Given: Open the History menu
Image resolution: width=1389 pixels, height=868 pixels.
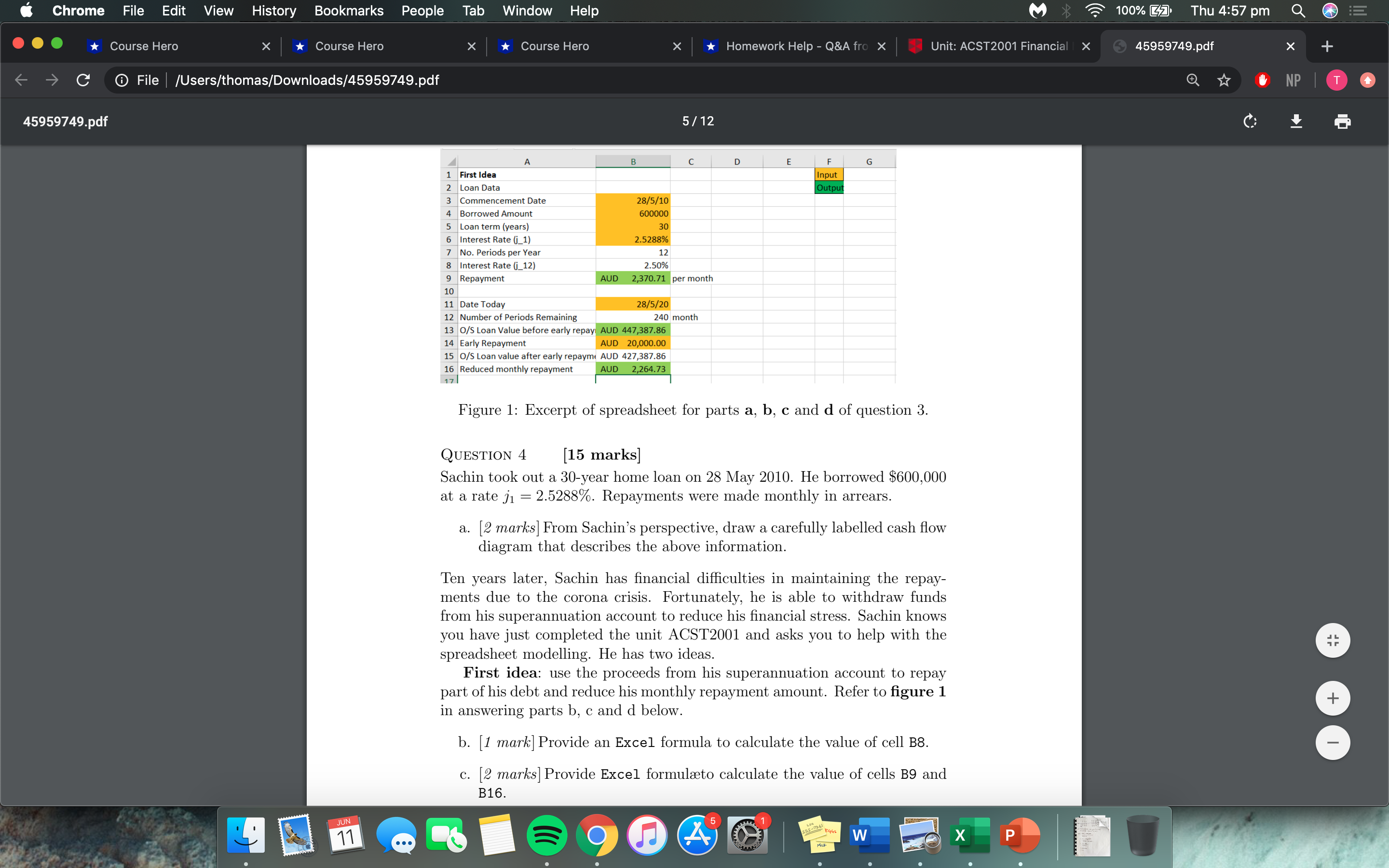Looking at the screenshot, I should 274,10.
